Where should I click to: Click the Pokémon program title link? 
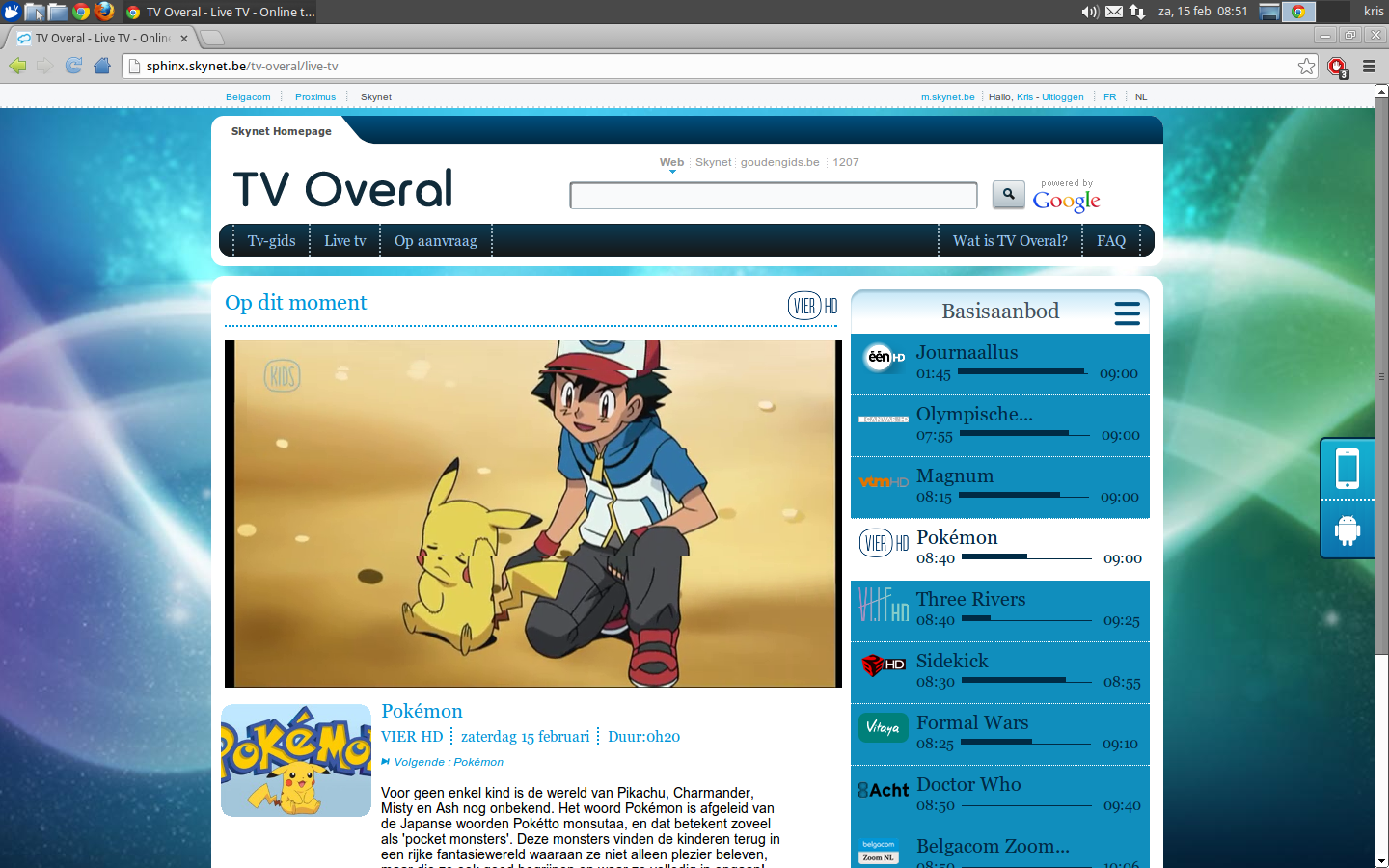[422, 711]
